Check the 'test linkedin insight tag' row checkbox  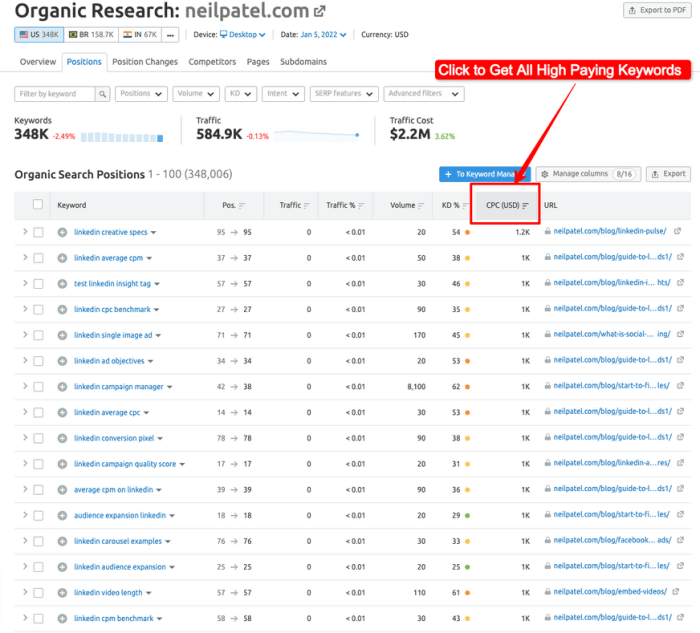coord(38,283)
